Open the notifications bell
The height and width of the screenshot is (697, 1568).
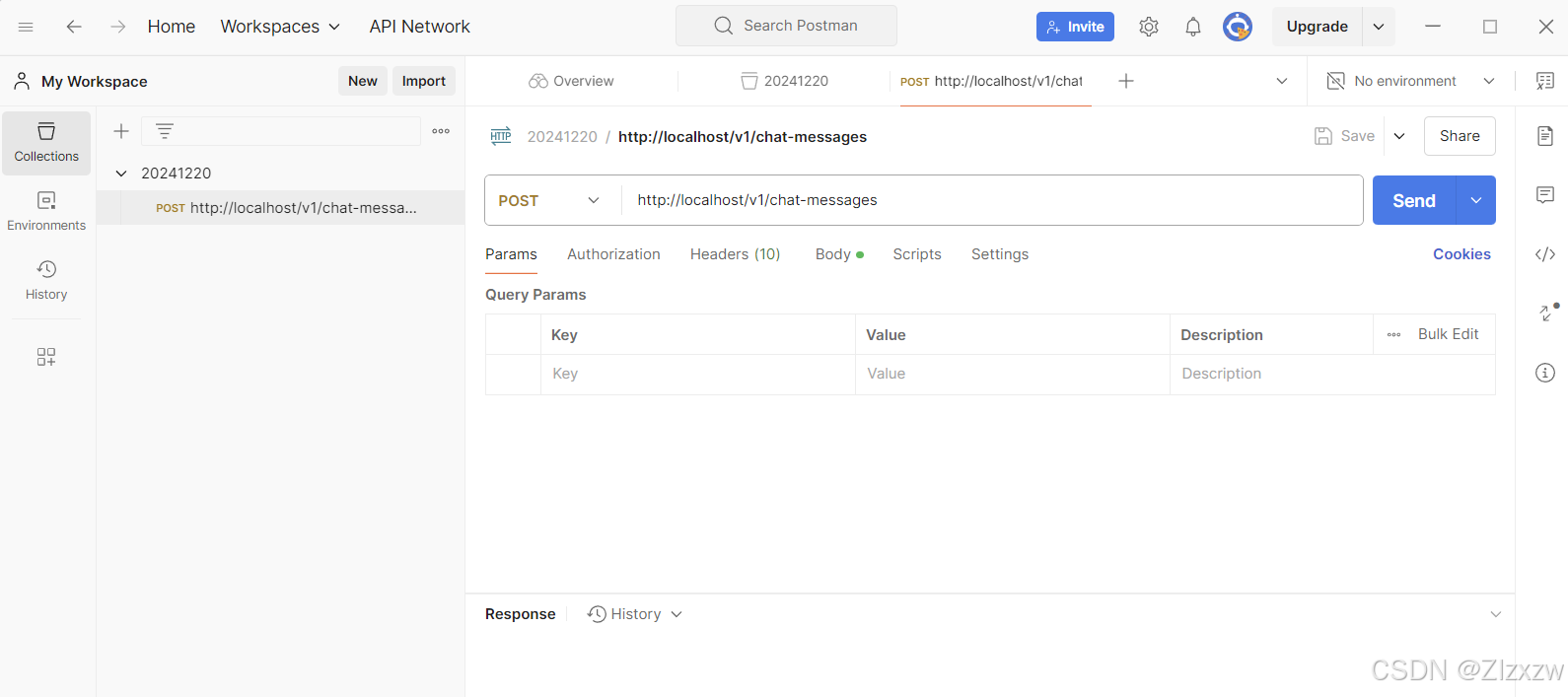click(1193, 27)
